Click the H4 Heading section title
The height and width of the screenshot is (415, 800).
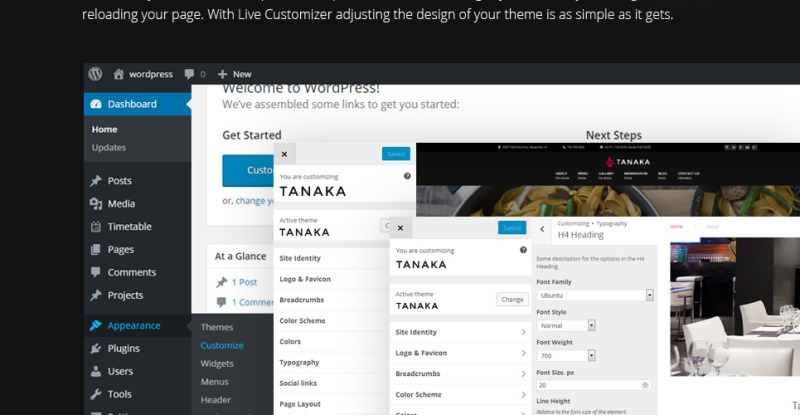[581, 235]
